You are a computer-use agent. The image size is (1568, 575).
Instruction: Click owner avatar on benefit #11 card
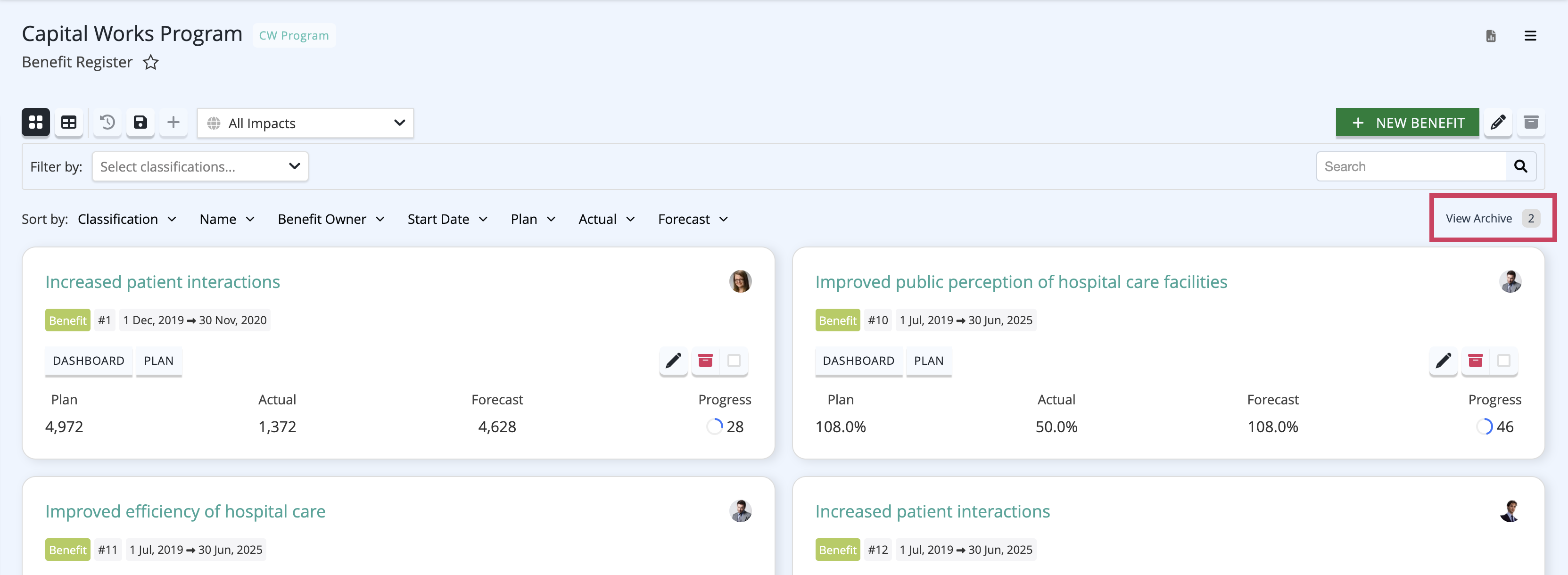point(740,511)
